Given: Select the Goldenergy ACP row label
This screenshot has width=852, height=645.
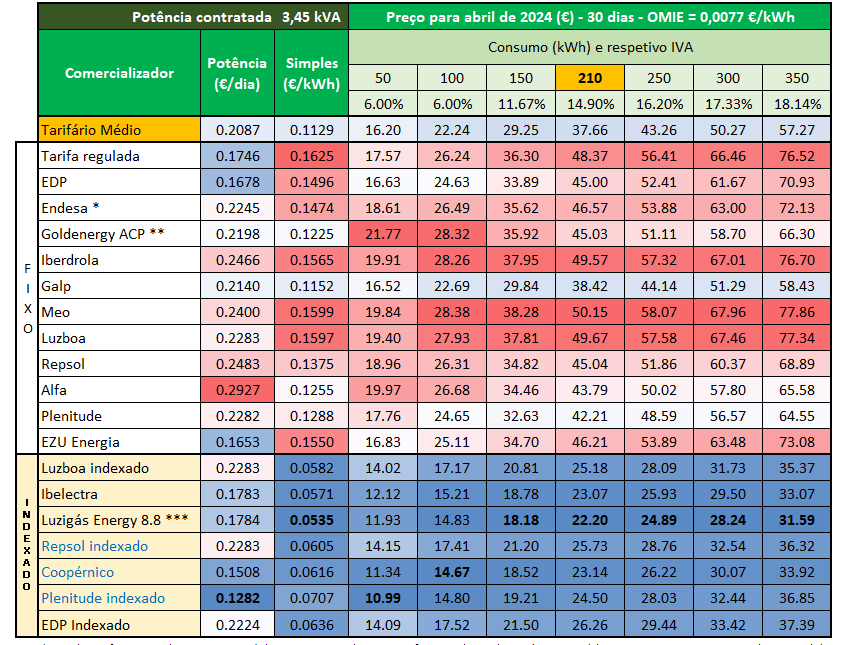Looking at the screenshot, I should (102, 234).
